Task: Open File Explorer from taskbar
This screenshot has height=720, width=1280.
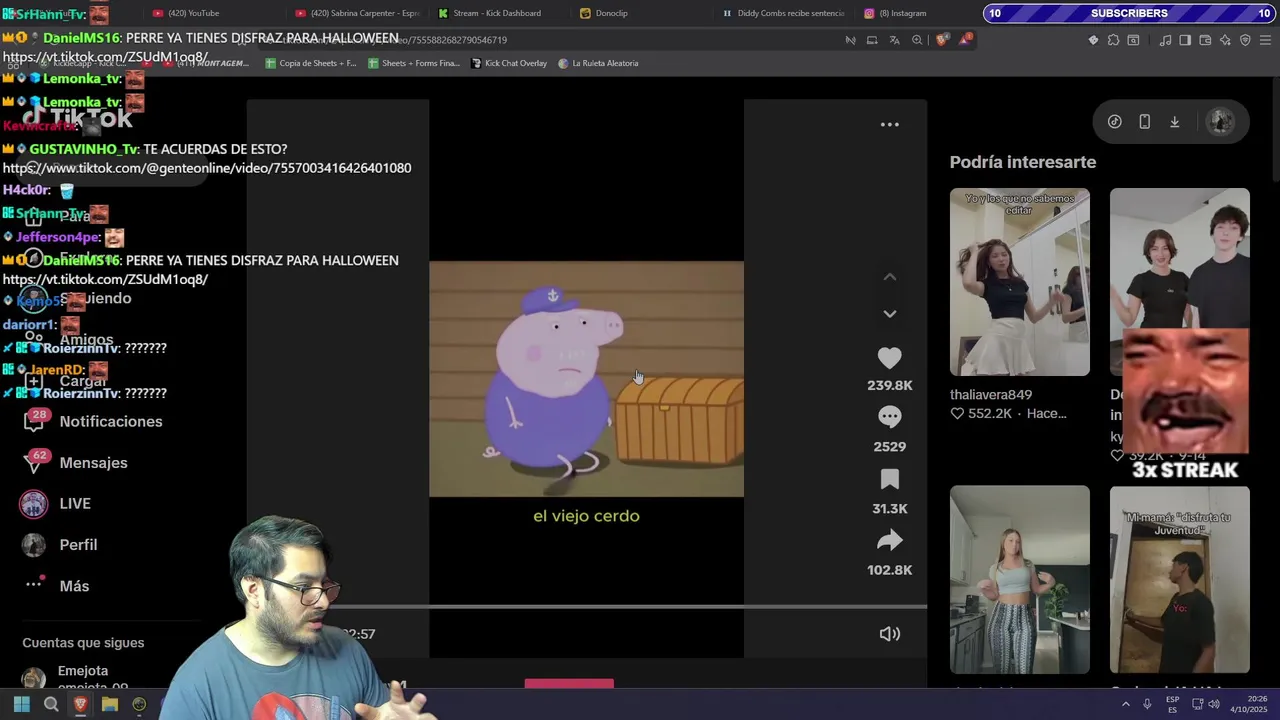Action: (110, 704)
